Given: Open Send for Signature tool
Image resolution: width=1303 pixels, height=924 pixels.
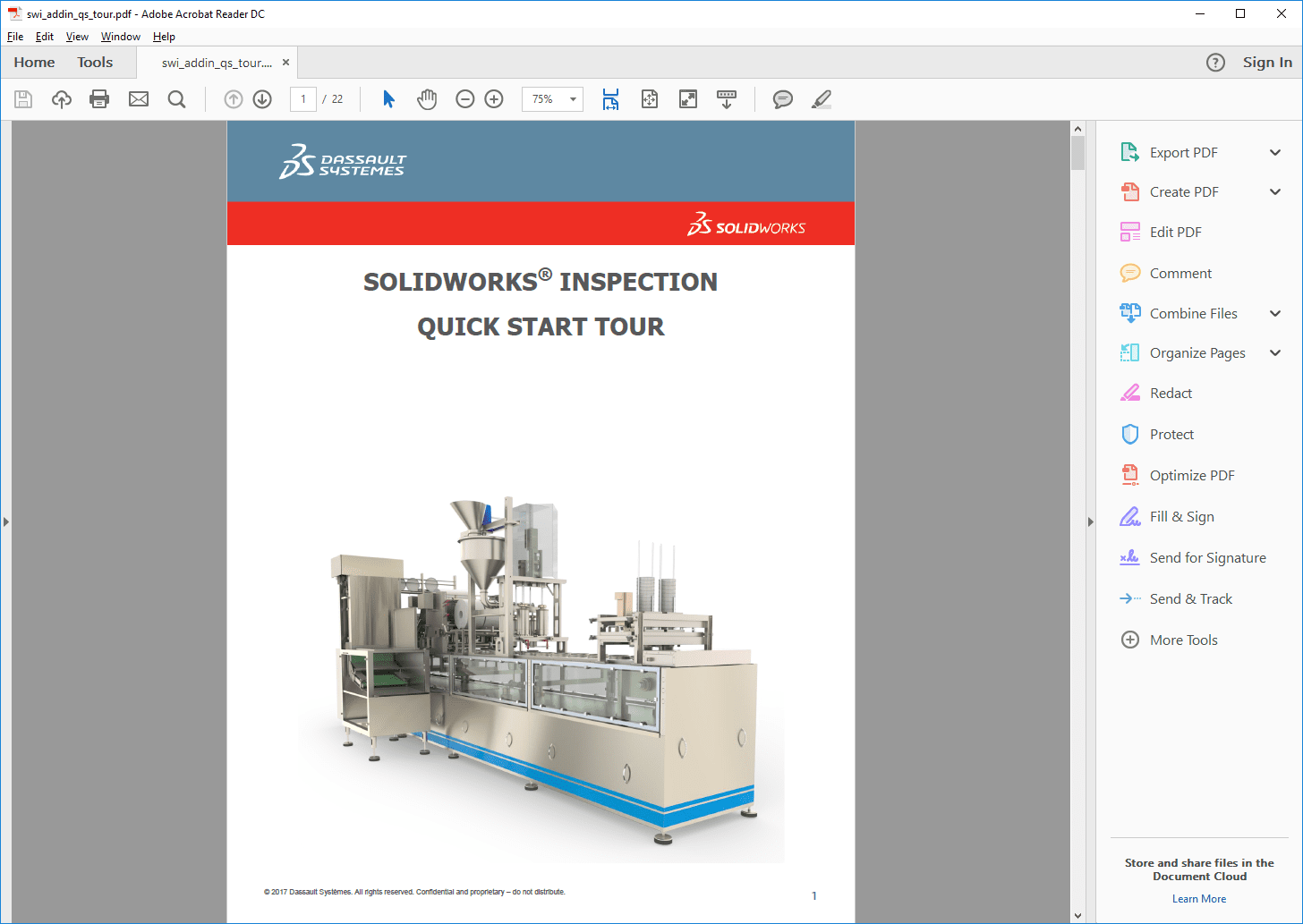Looking at the screenshot, I should [1207, 558].
